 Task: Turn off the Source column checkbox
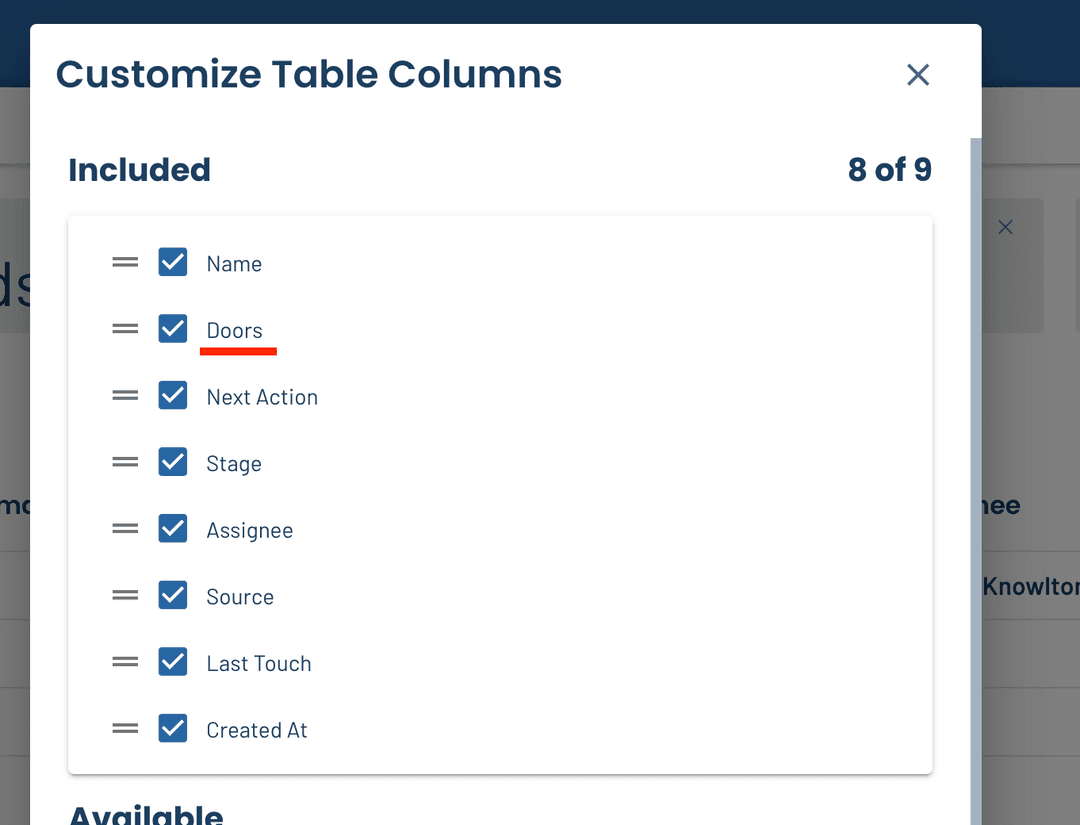(173, 596)
